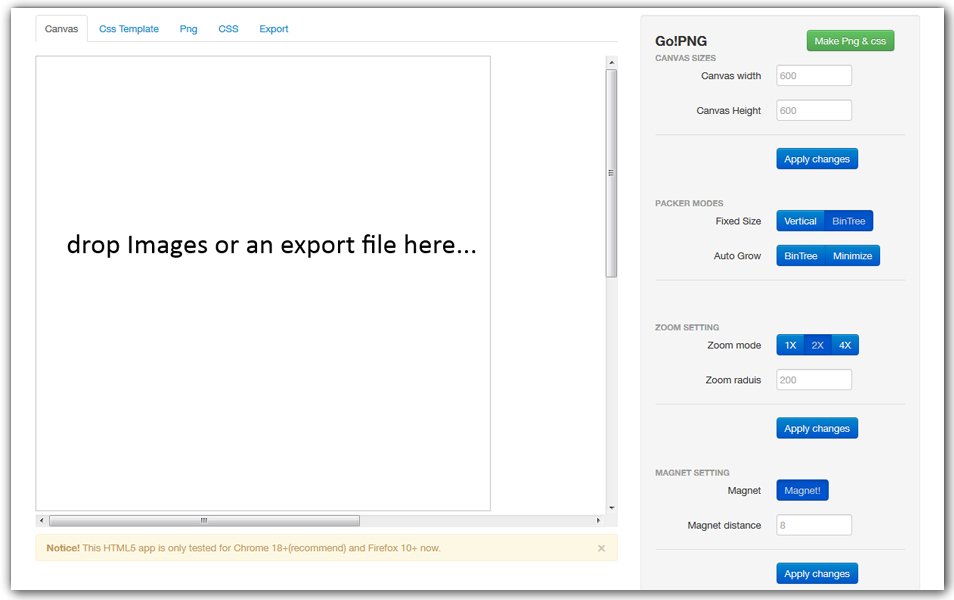Select BinTree under Fixed Size
Viewport: 954px width, 600px height.
(x=849, y=221)
